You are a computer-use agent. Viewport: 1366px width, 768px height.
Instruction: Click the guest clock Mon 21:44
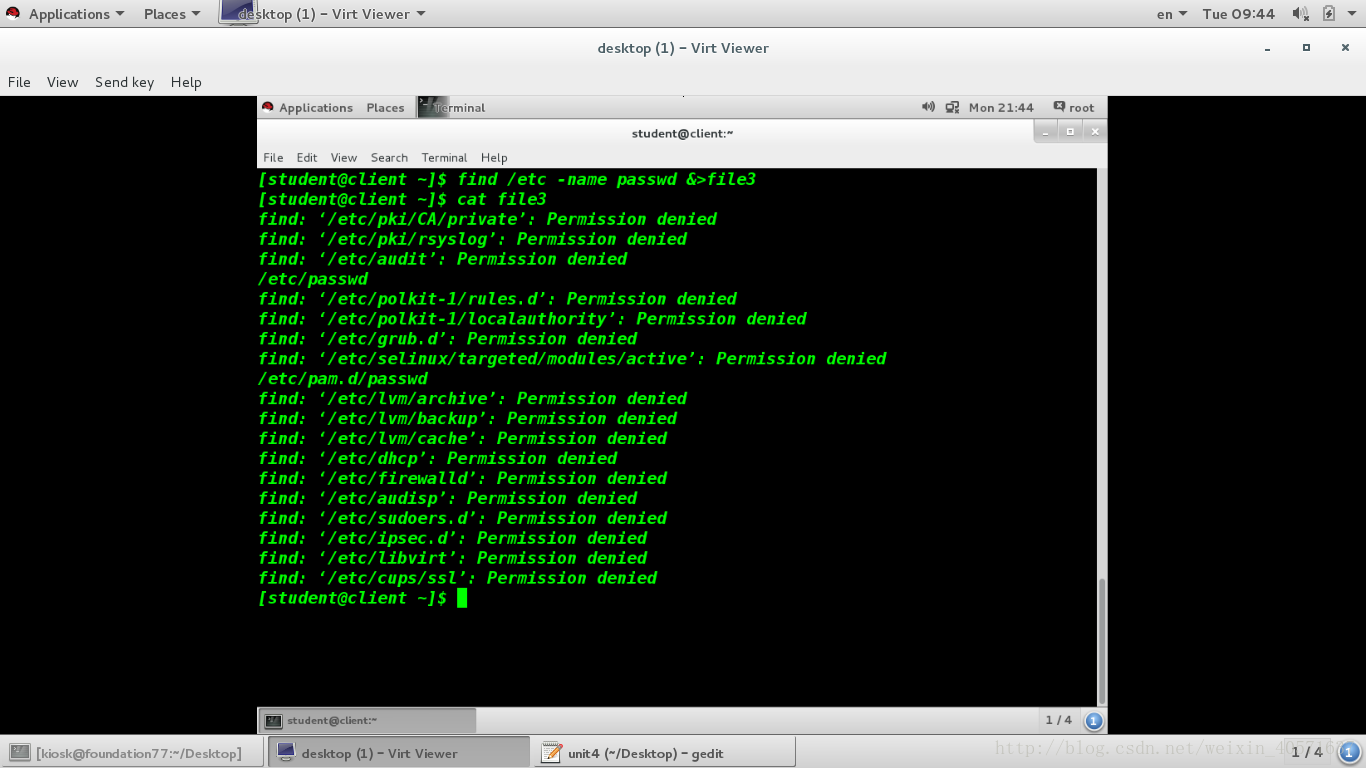1001,107
